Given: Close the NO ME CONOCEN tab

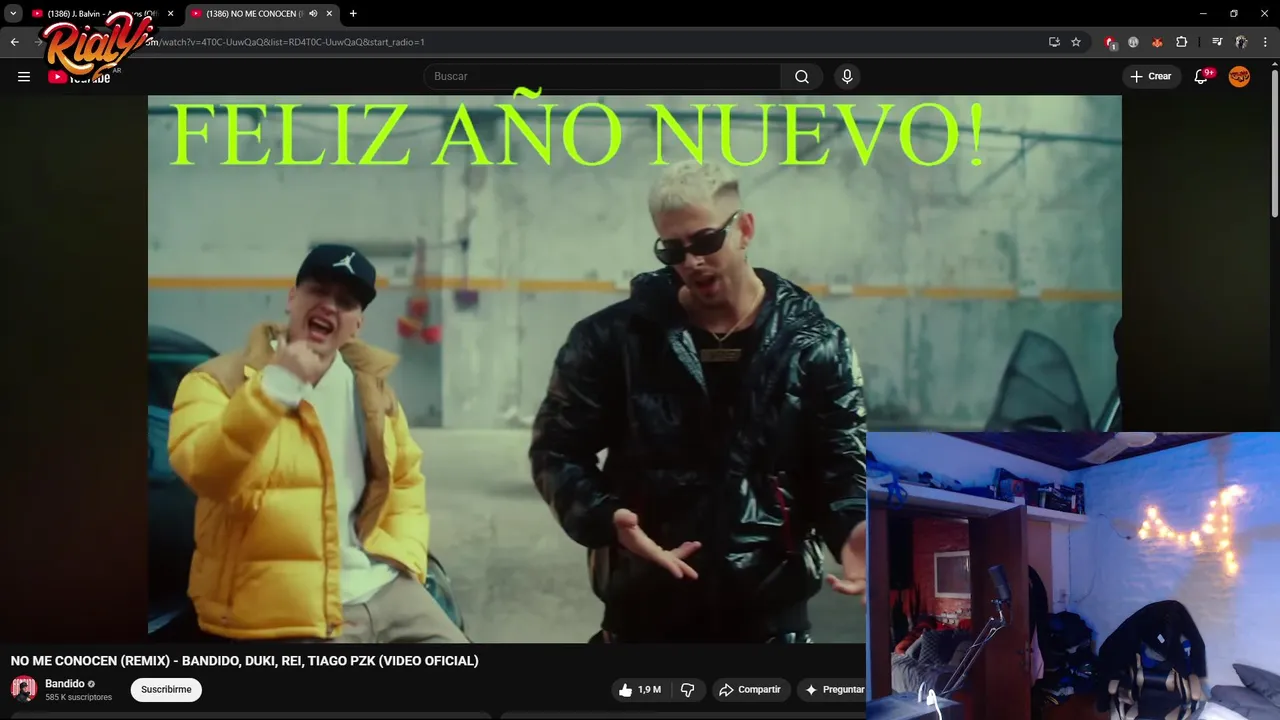Looking at the screenshot, I should 329,14.
